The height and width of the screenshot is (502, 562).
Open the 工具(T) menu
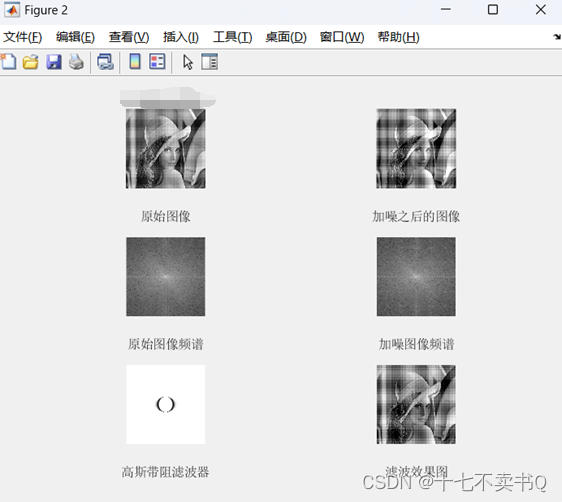click(x=232, y=37)
